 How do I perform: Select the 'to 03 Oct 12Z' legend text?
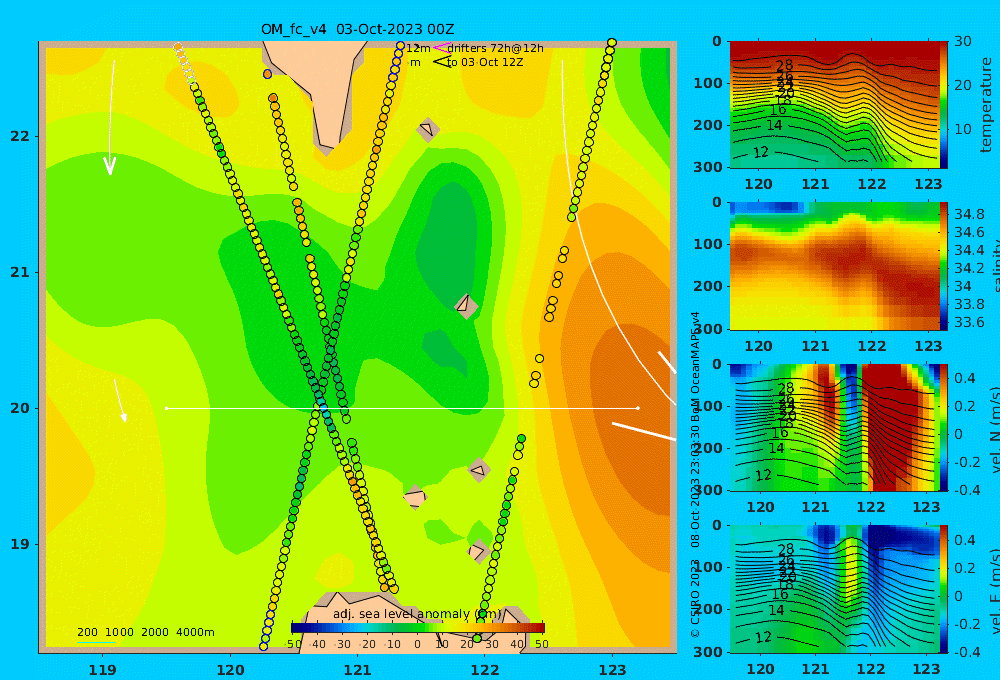pyautogui.click(x=485, y=62)
